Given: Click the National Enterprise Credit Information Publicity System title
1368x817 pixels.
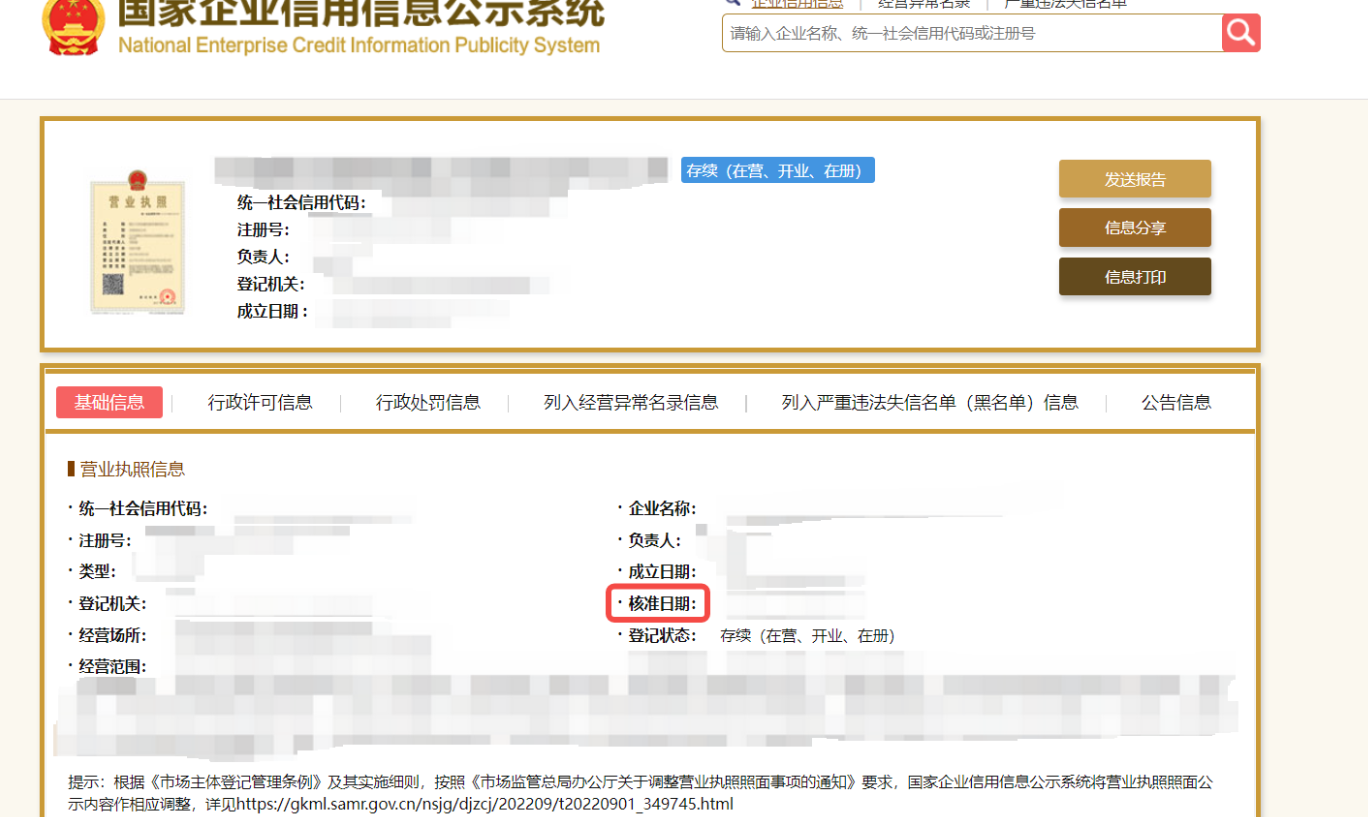Looking at the screenshot, I should [x=359, y=45].
